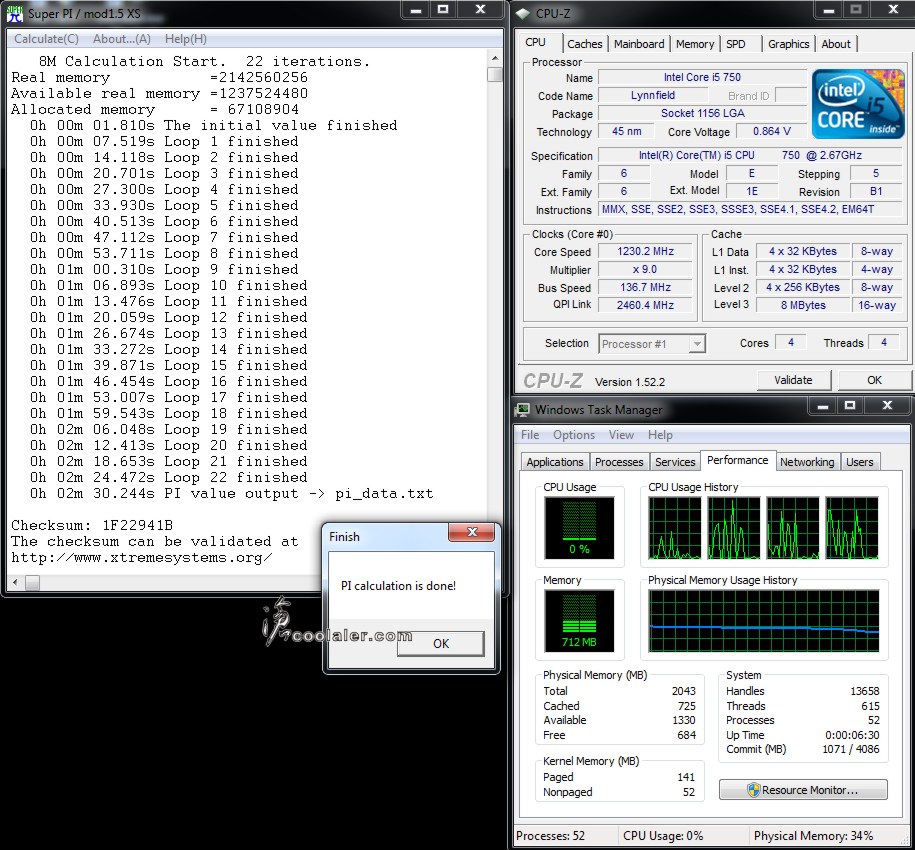The width and height of the screenshot is (915, 850).
Task: Close the Finish dialog with the X
Action: 472,531
